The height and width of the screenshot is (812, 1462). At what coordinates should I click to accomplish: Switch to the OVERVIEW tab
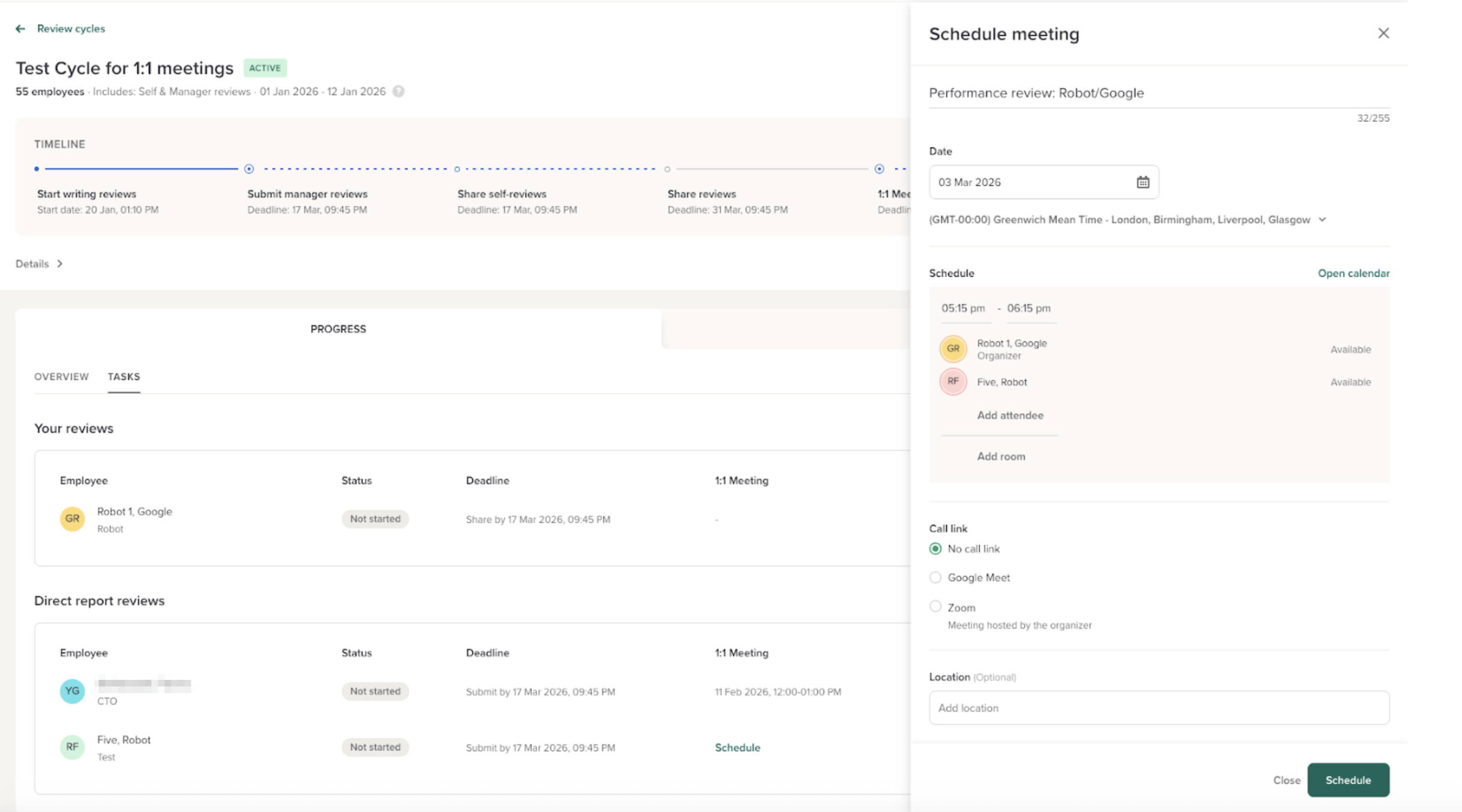61,377
